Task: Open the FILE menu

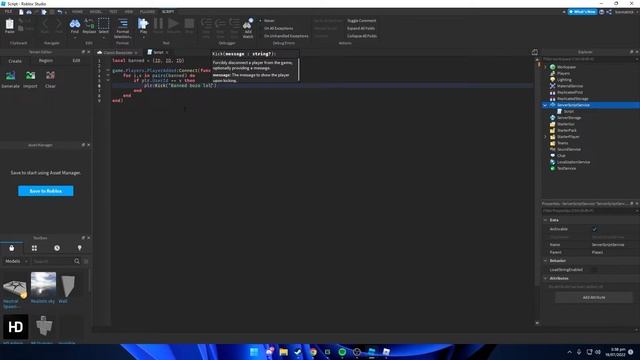Action: pyautogui.click(x=8, y=12)
